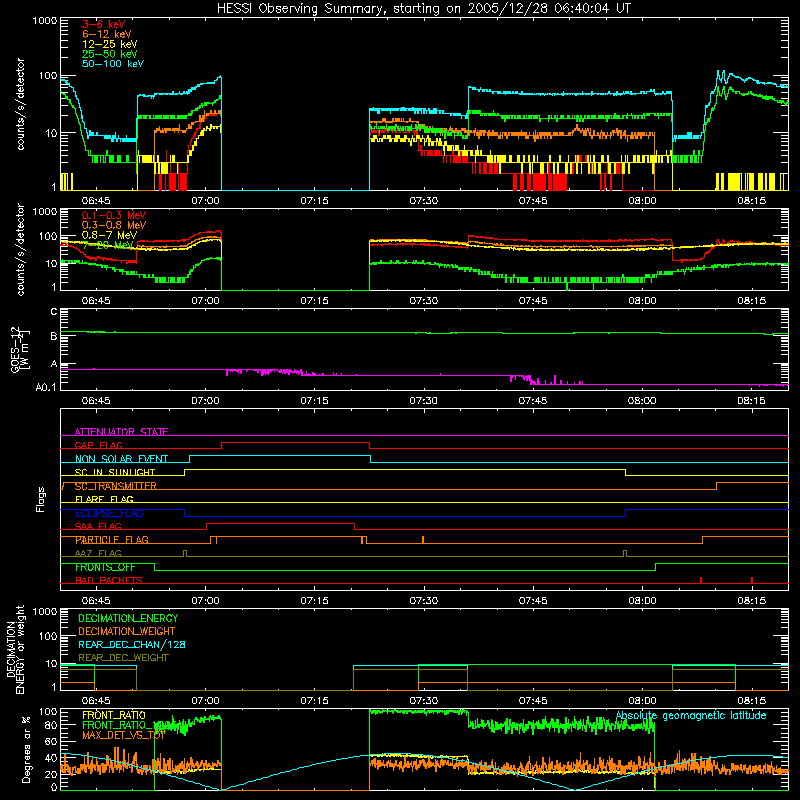This screenshot has width=800, height=800.
Task: Select the 'SAA_FLAG' label
Action: (x=98, y=526)
